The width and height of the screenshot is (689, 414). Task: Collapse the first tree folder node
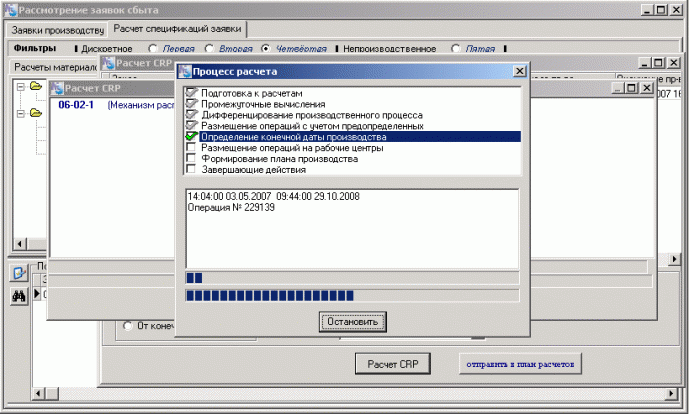(x=20, y=87)
